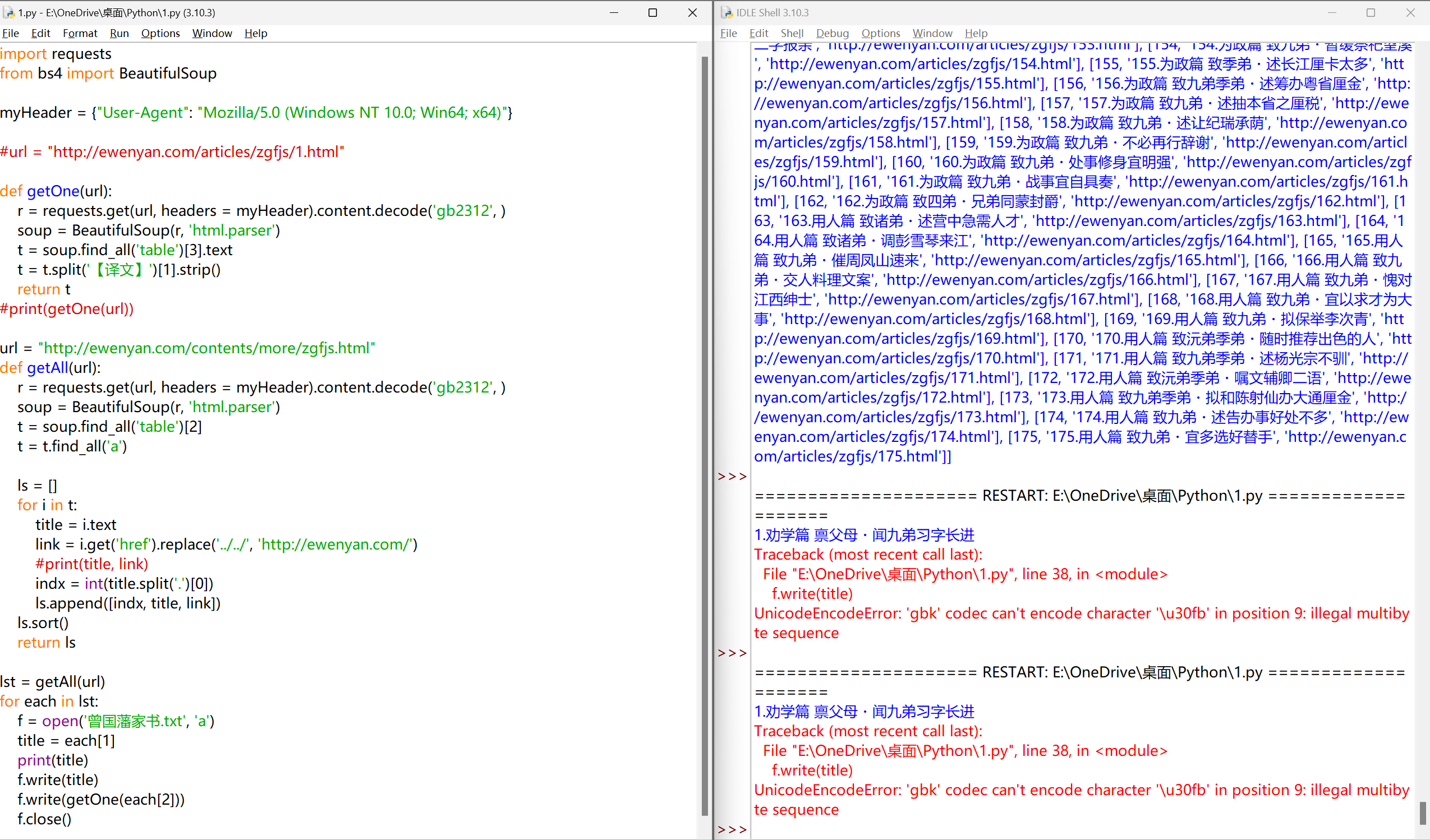
Task: Open the Format menu in the editor
Action: [x=80, y=33]
